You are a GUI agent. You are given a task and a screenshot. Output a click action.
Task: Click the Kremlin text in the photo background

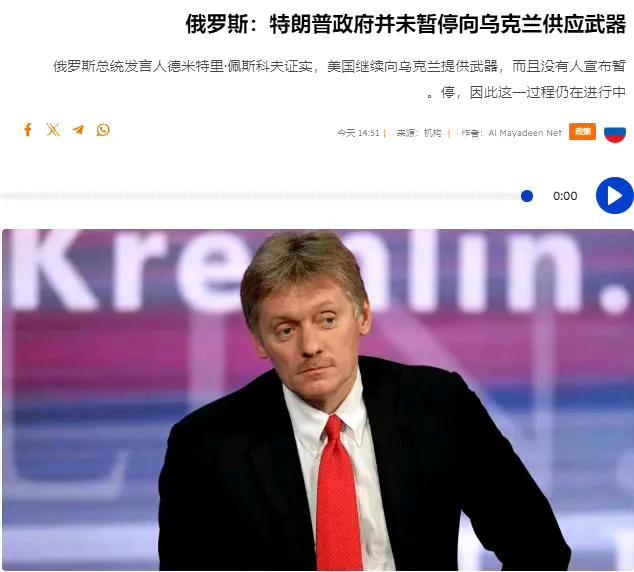click(x=318, y=271)
